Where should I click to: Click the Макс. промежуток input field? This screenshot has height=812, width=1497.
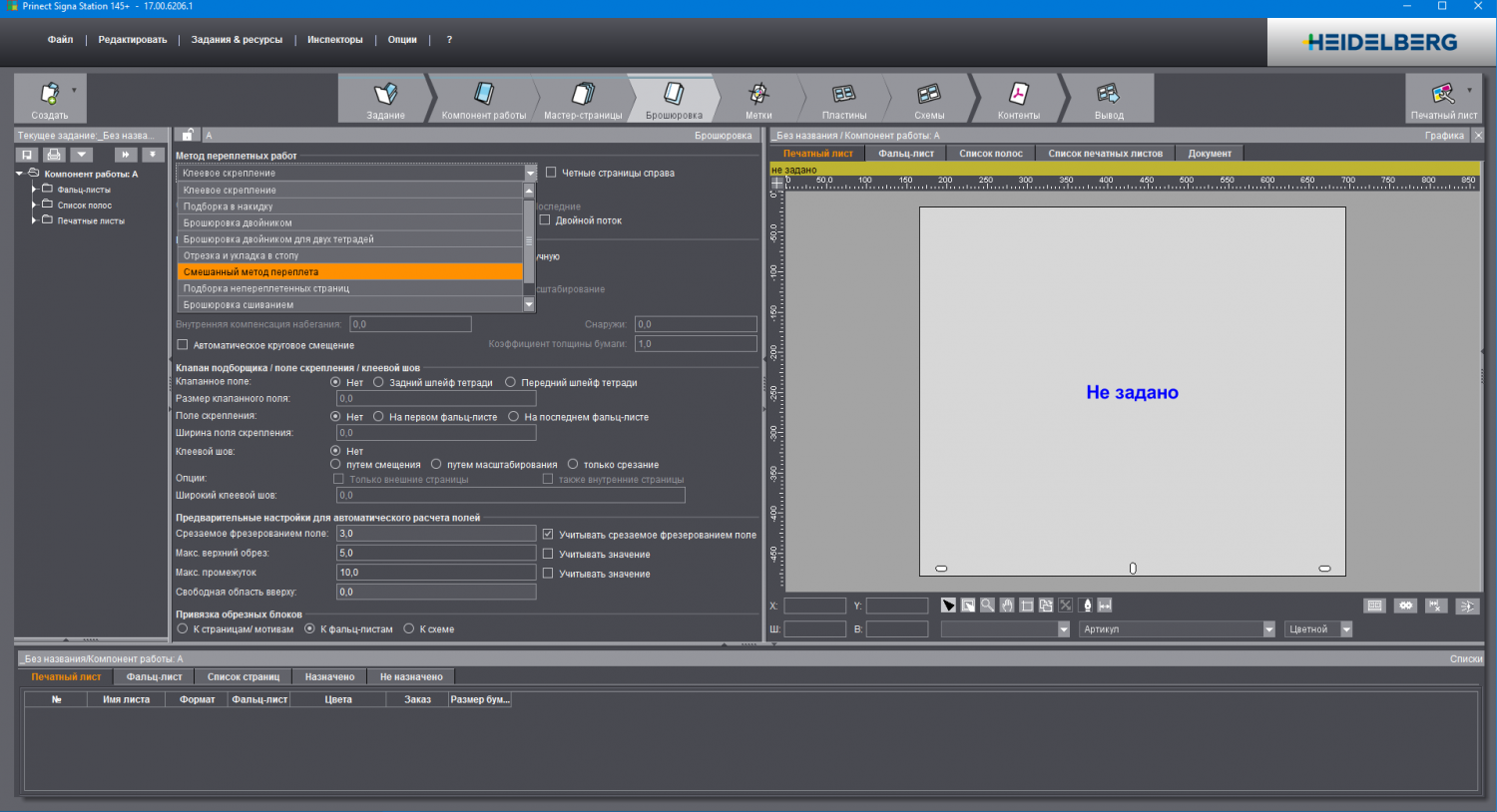[435, 573]
